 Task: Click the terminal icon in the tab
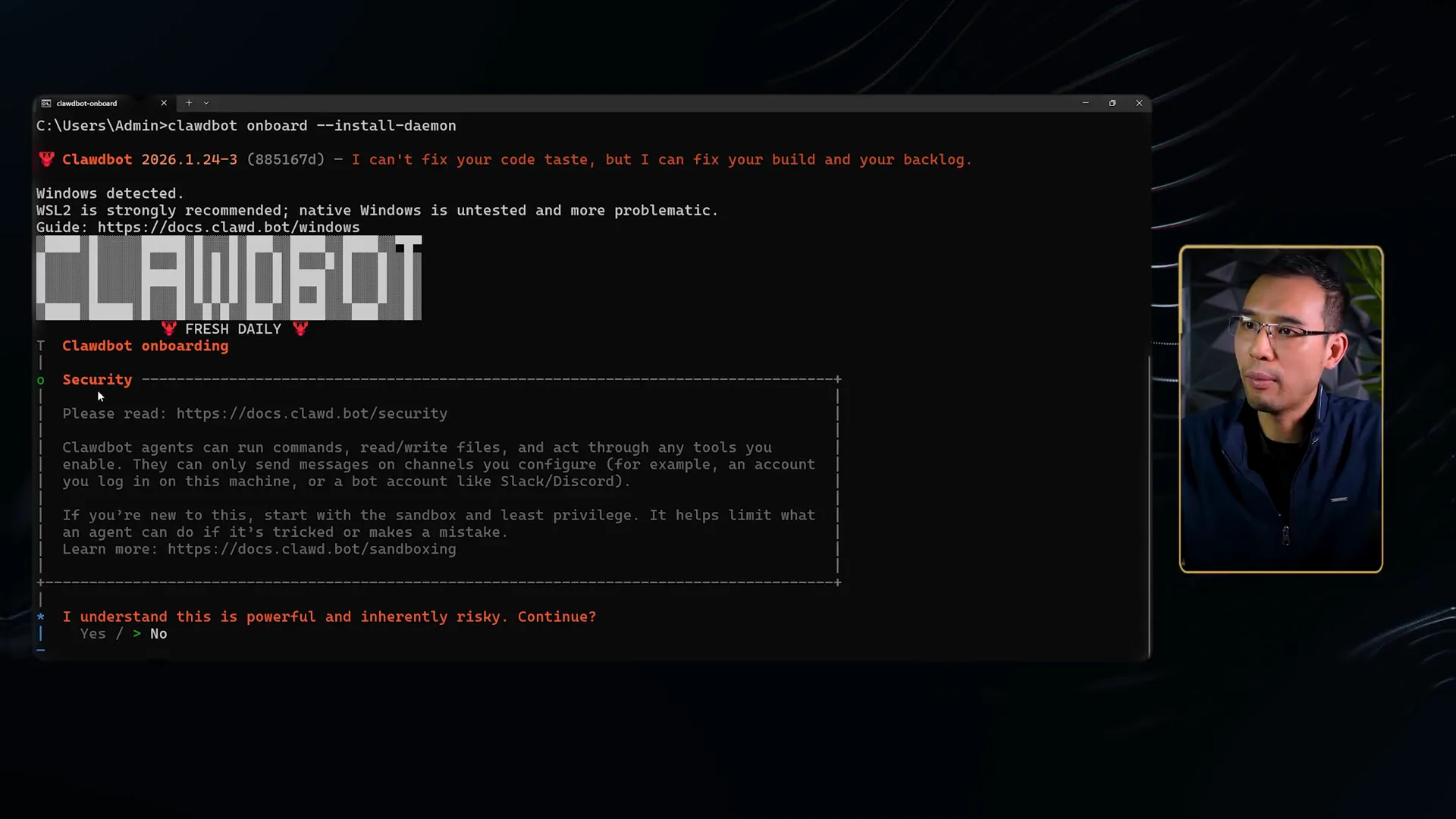[46, 103]
